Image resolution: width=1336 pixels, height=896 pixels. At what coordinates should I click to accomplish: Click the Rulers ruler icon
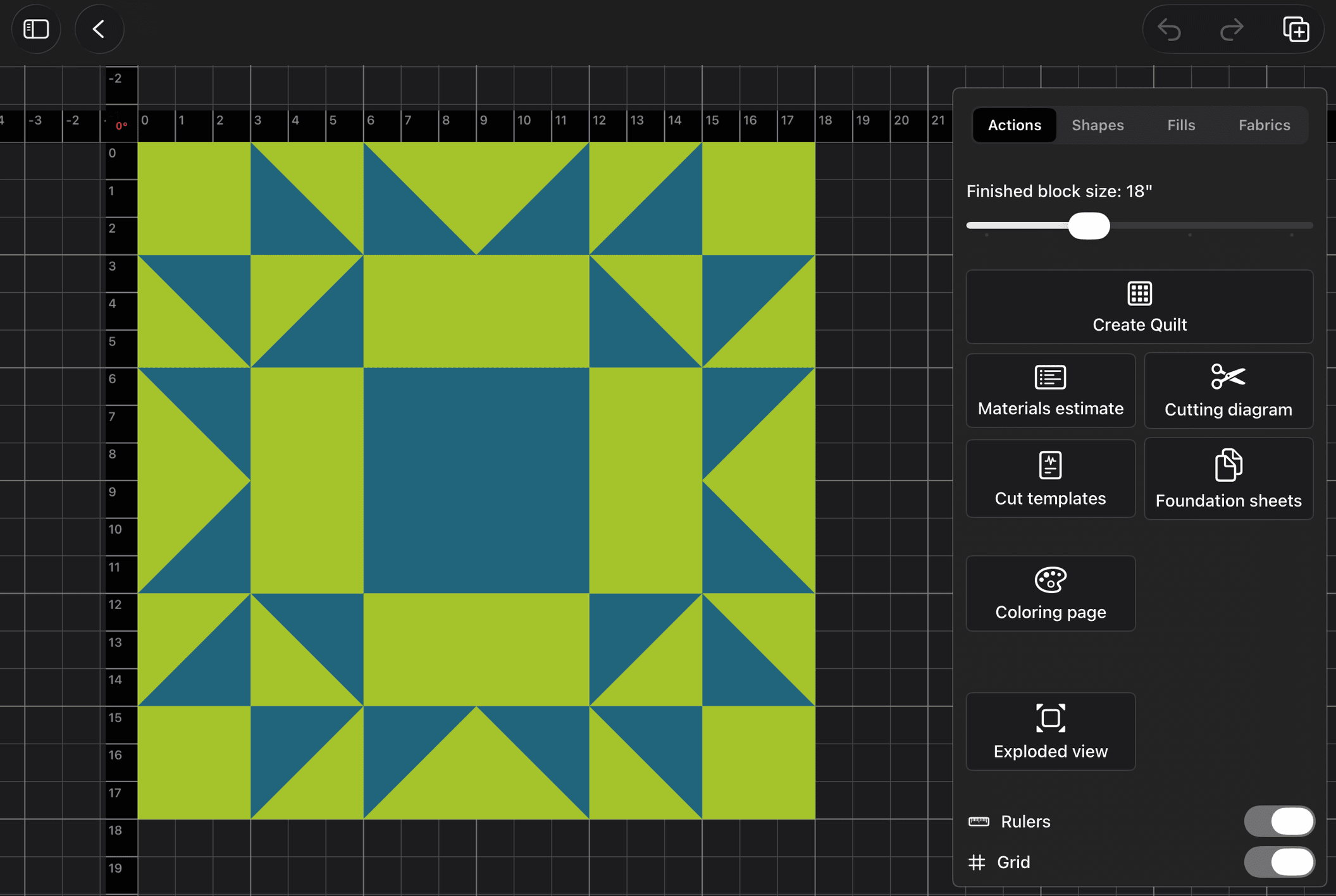click(x=979, y=821)
